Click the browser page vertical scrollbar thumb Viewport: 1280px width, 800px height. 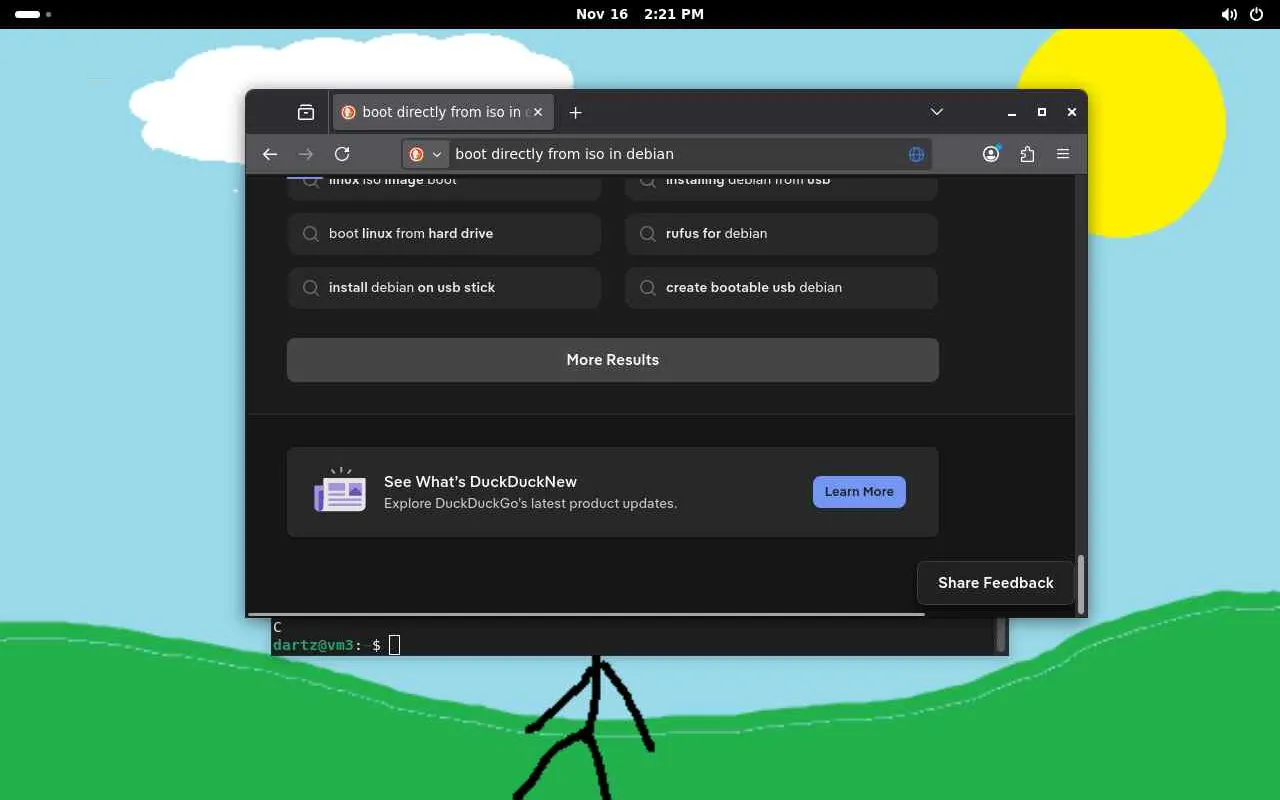click(1080, 583)
